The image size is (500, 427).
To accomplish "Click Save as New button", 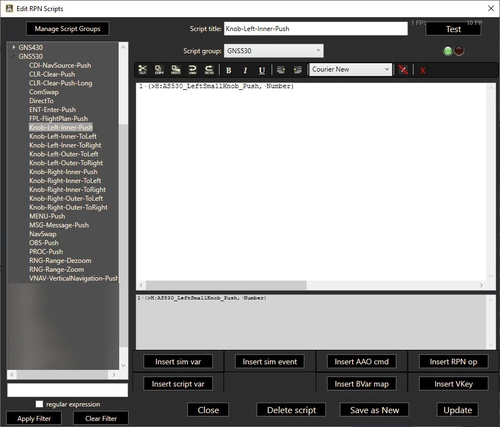I will tap(374, 410).
